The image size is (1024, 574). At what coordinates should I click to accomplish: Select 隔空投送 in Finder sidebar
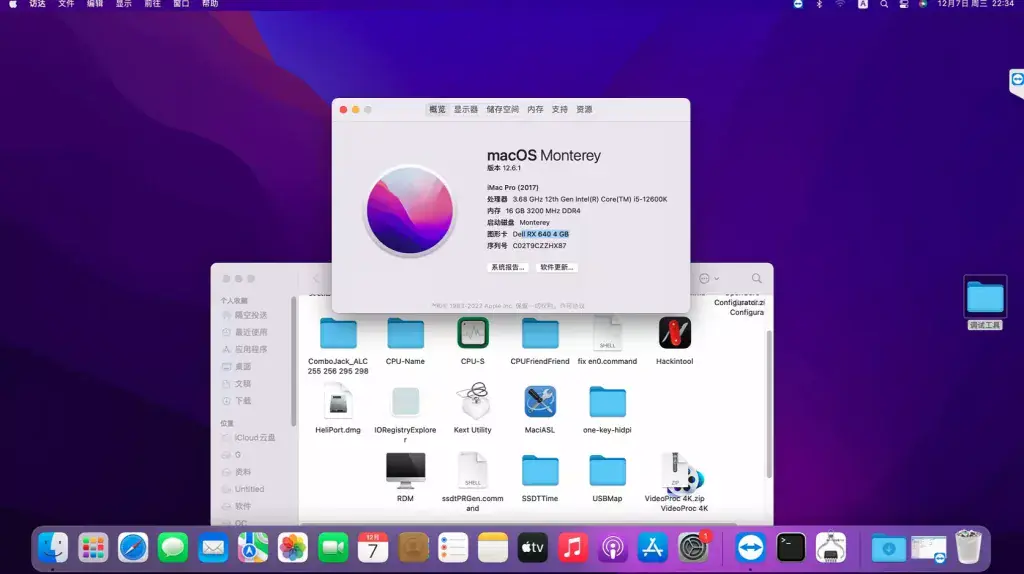tap(253, 315)
